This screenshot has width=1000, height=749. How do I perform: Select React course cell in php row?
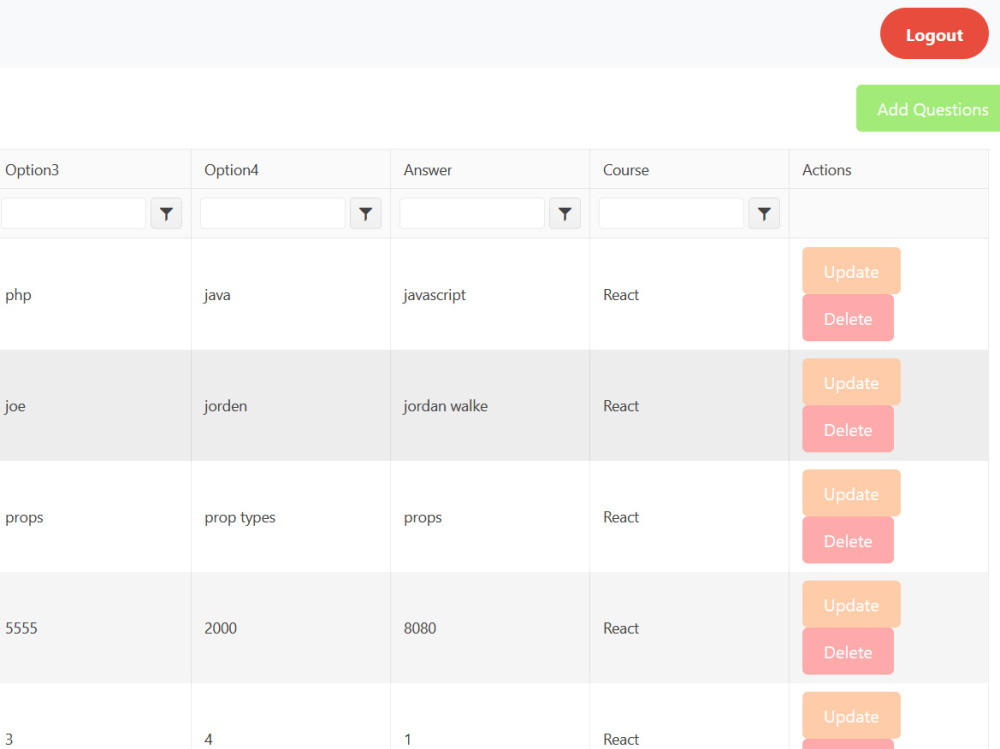(689, 294)
